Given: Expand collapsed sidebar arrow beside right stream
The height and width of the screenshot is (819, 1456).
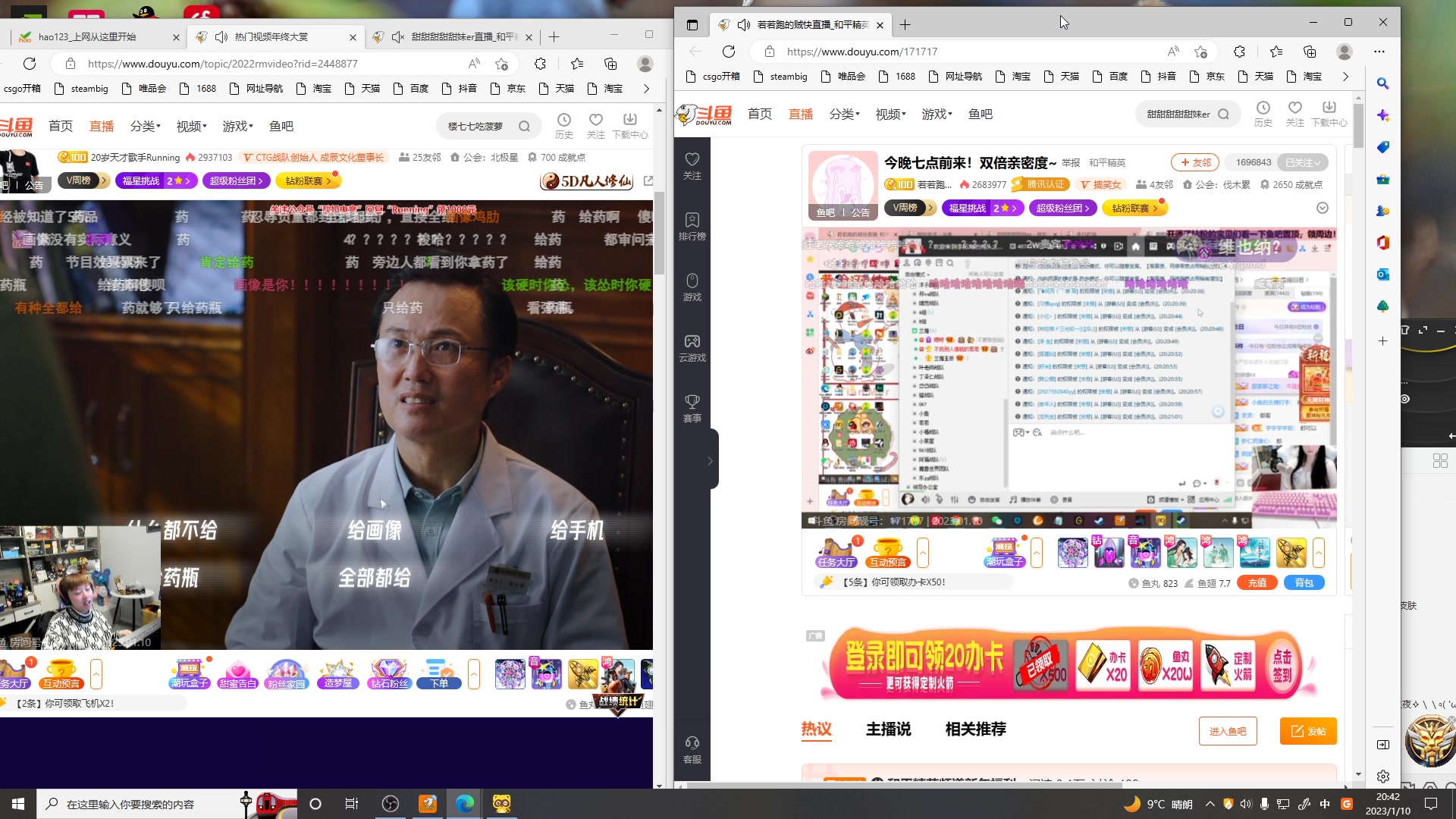Looking at the screenshot, I should 711,460.
